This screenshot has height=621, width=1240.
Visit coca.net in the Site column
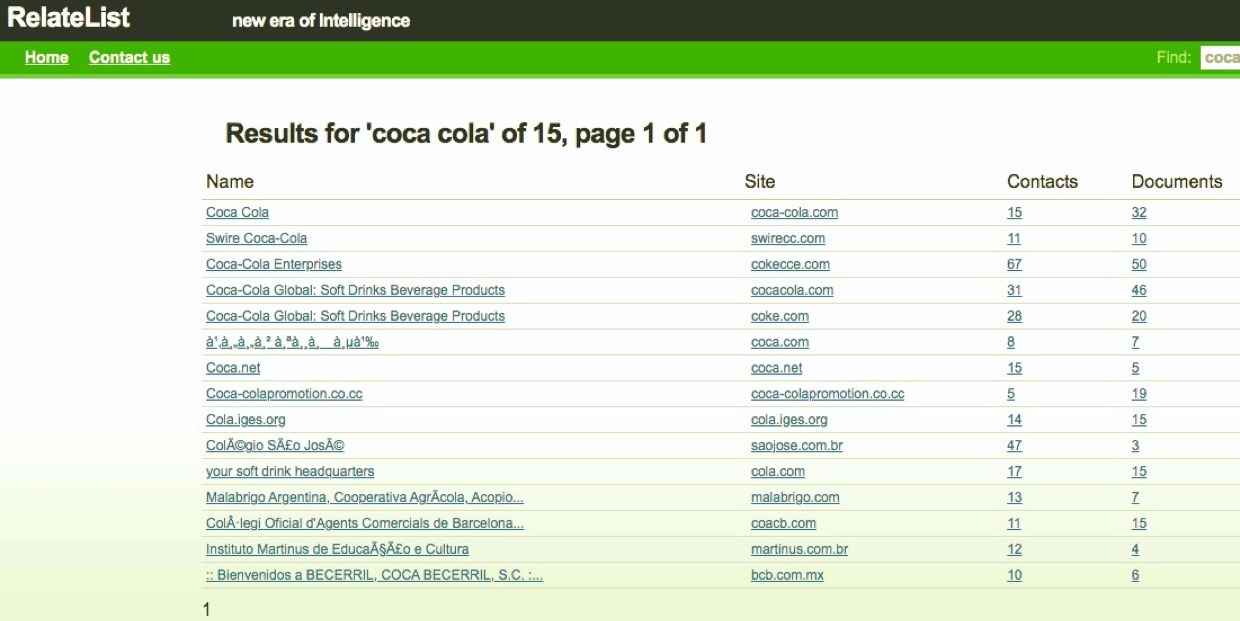[777, 368]
